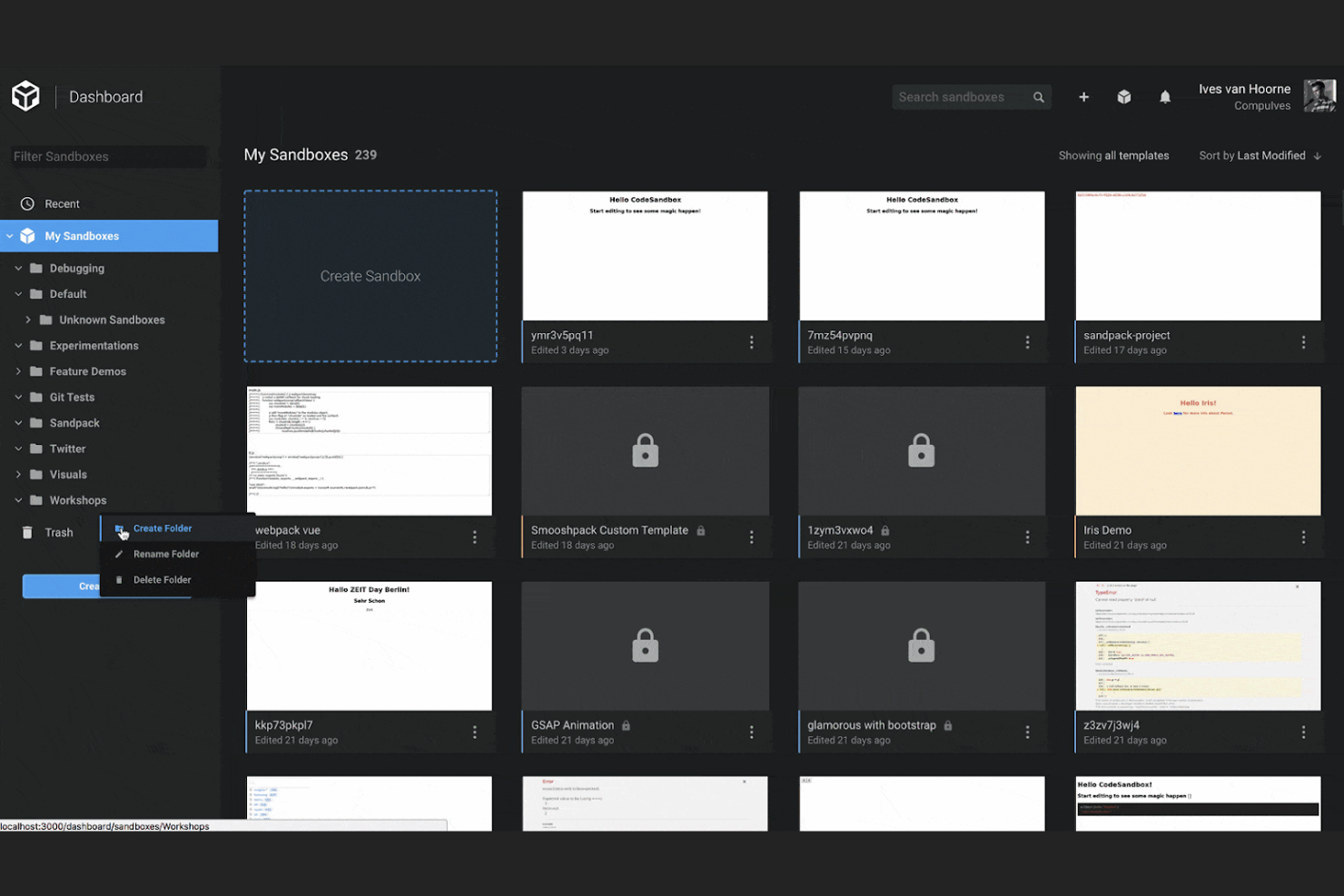Click lock icon next to 1zym3vxwo4 title
1344x896 pixels.
(884, 530)
